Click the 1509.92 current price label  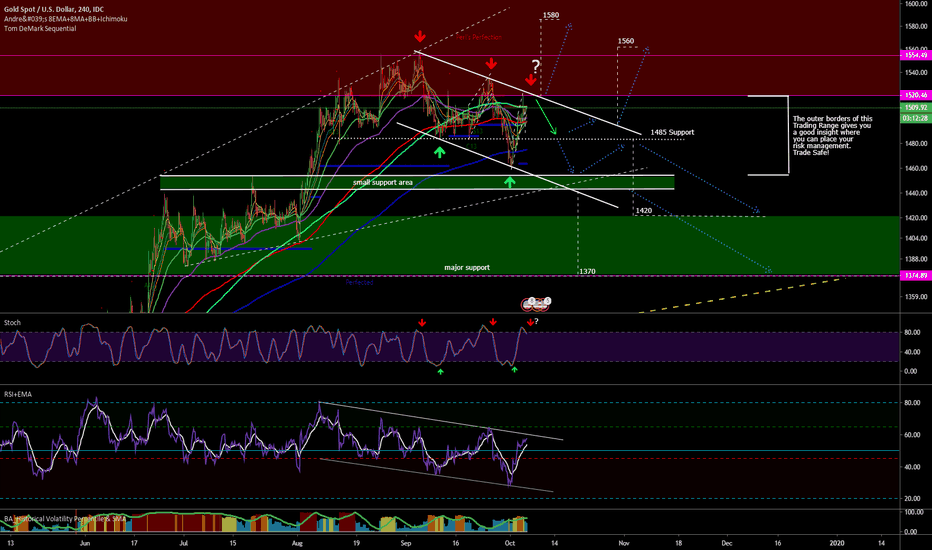(916, 108)
